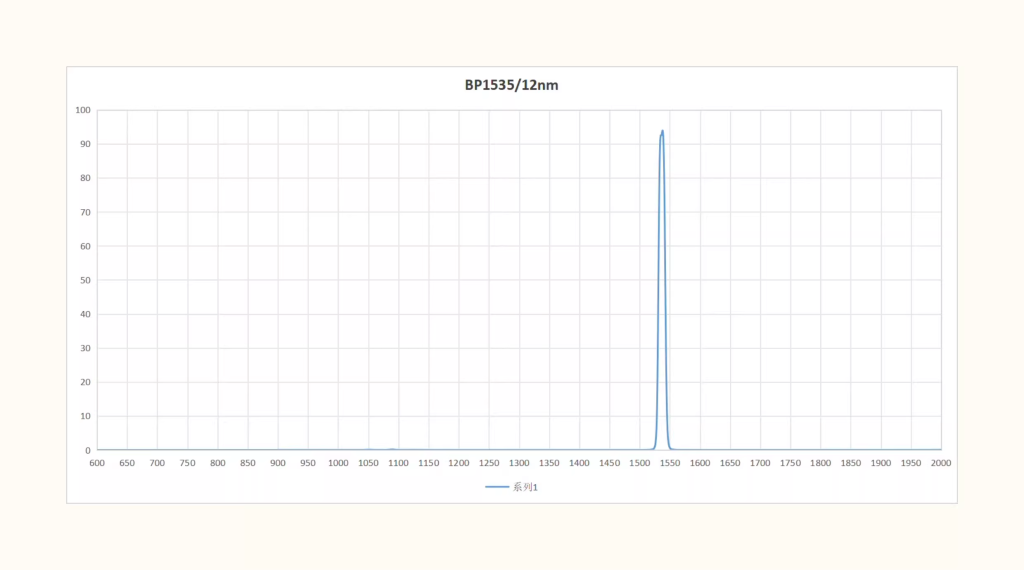Select the x-axis label 1300
Image resolution: width=1024 pixels, height=570 pixels.
(519, 463)
